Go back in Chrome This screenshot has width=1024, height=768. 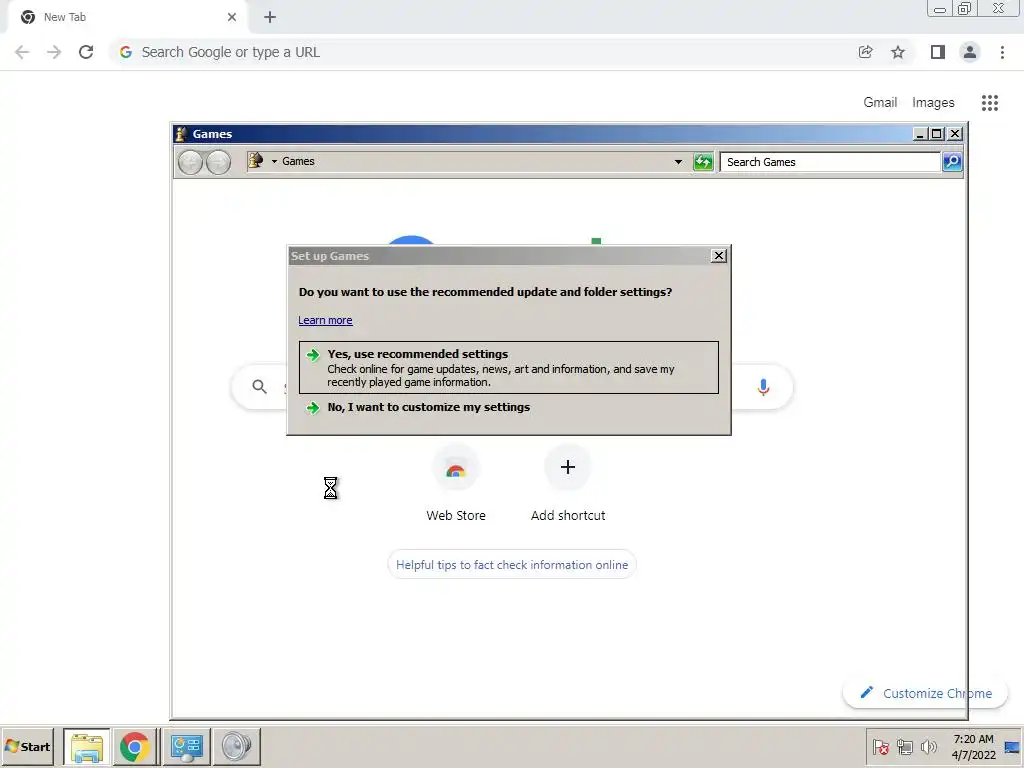[22, 52]
